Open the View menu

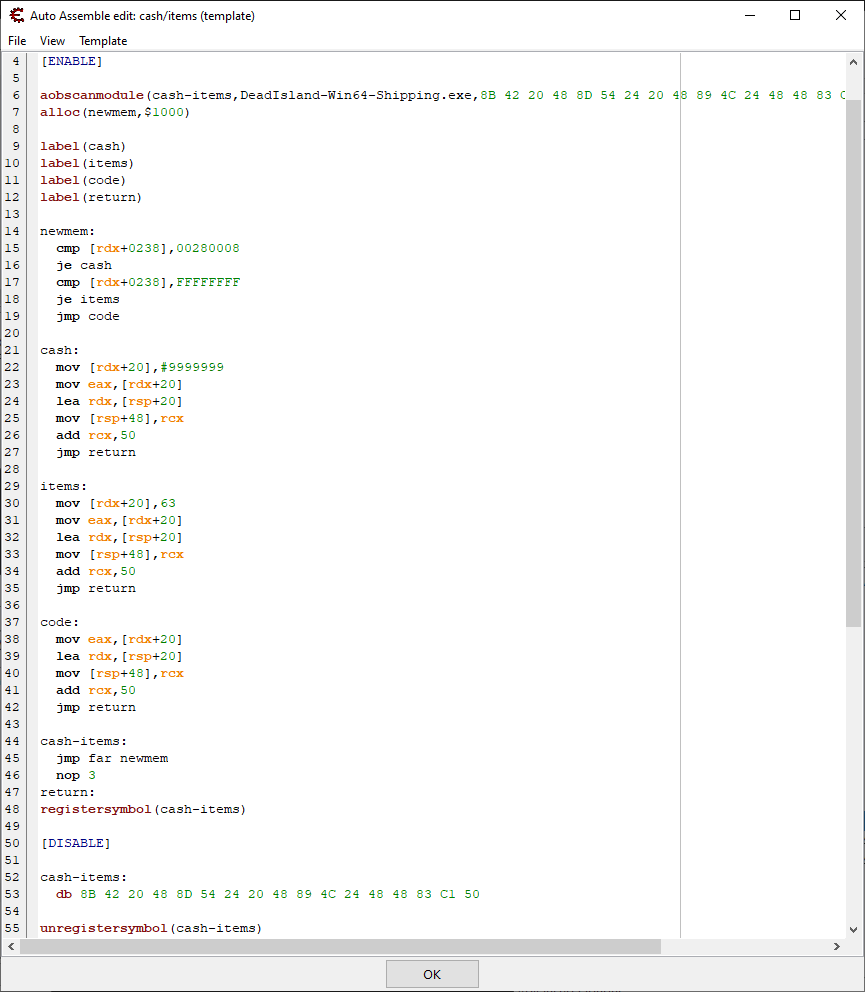(x=52, y=41)
